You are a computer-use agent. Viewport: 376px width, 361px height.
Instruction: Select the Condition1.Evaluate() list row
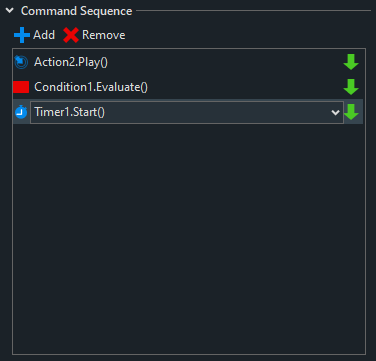point(188,87)
